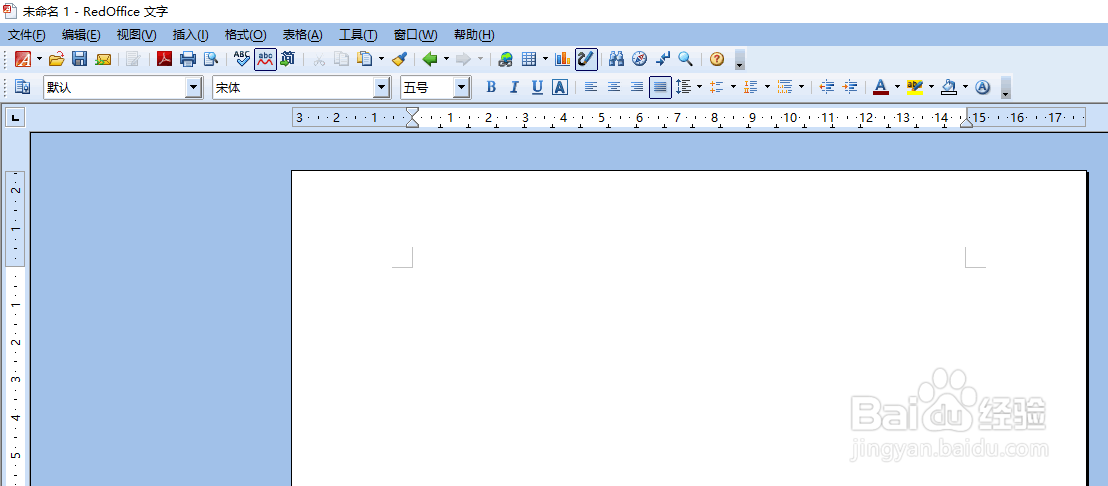This screenshot has width=1108, height=486.
Task: Open Page Preview
Action: (211, 59)
